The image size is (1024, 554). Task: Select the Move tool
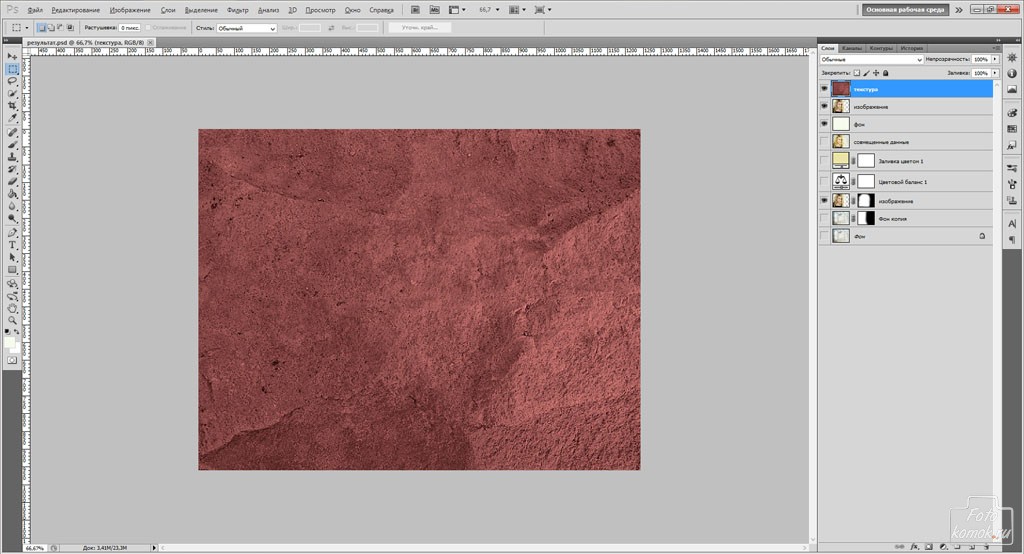(x=12, y=56)
